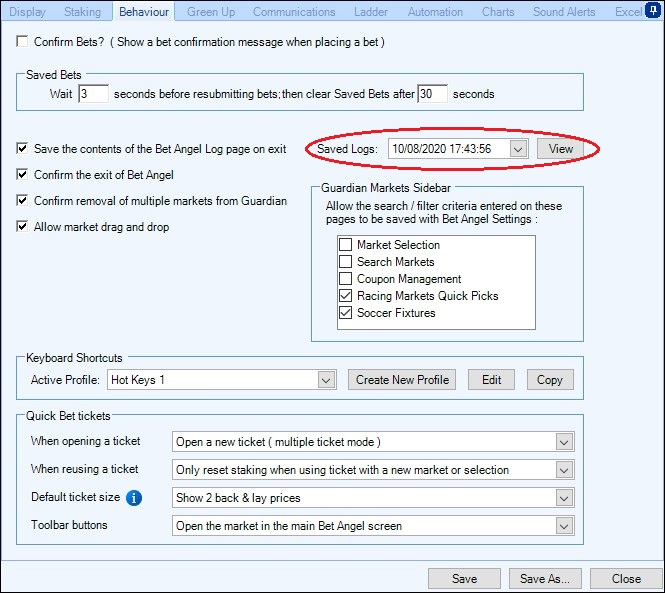Image resolution: width=665 pixels, height=593 pixels.
Task: Switch to the Charts tab
Action: [498, 11]
